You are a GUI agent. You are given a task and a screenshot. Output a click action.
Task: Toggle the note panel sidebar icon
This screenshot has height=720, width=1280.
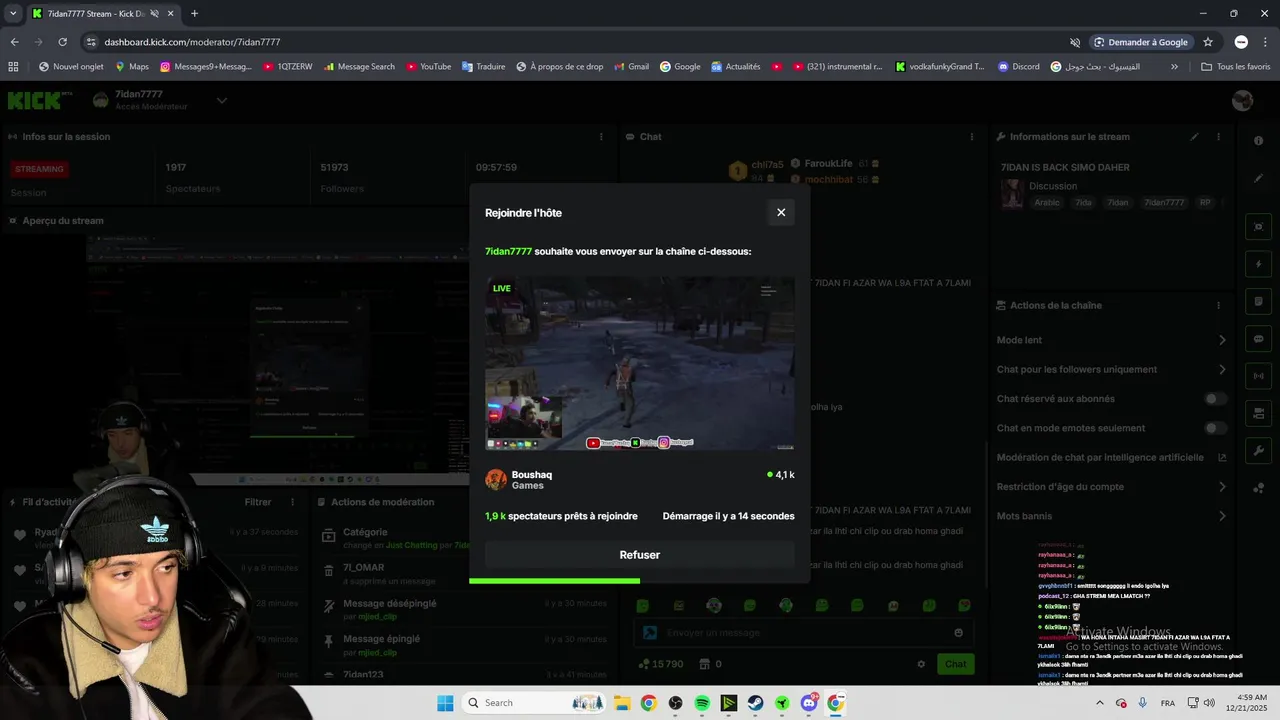pyautogui.click(x=1259, y=301)
